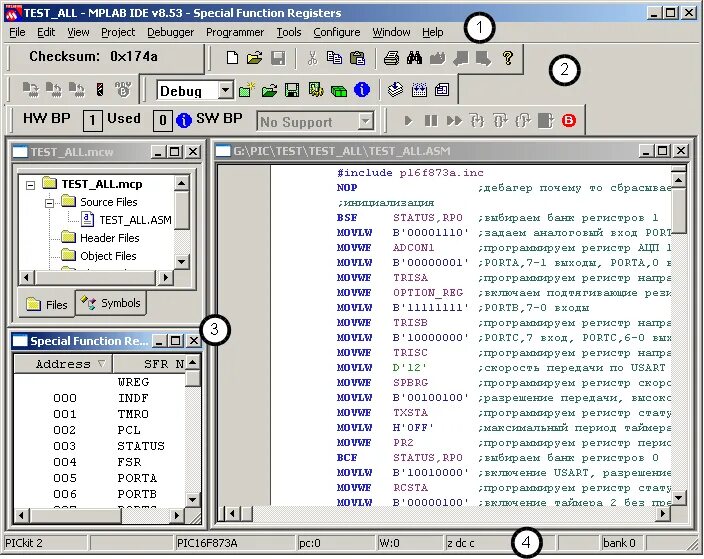704x559 pixels.
Task: Click the project tree scroll down arrow
Action: click(x=181, y=261)
